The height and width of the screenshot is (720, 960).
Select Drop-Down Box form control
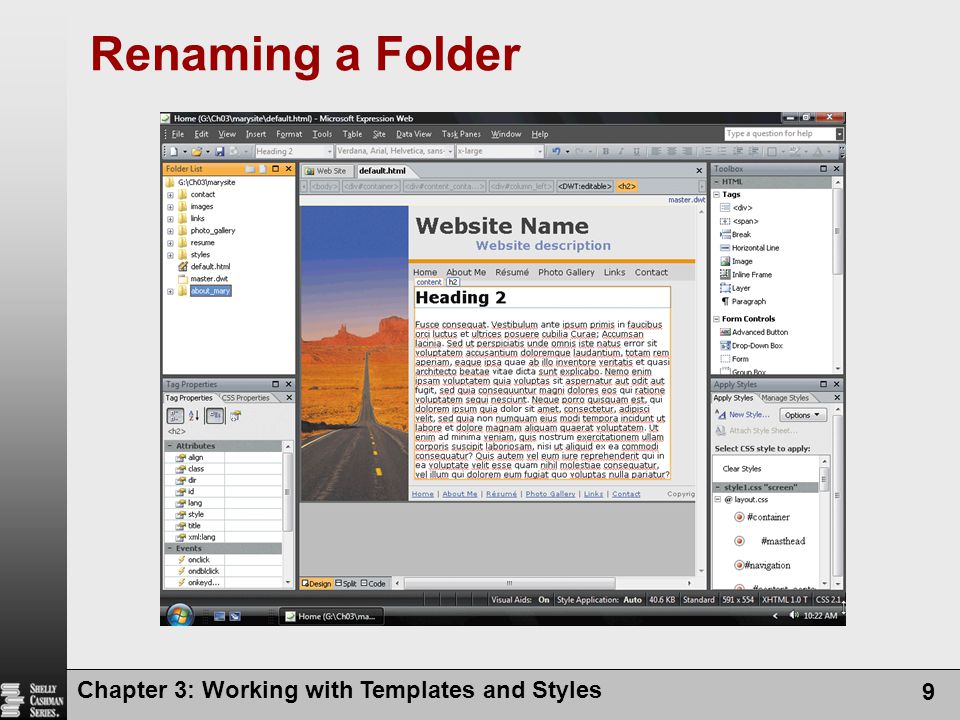[x=751, y=345]
